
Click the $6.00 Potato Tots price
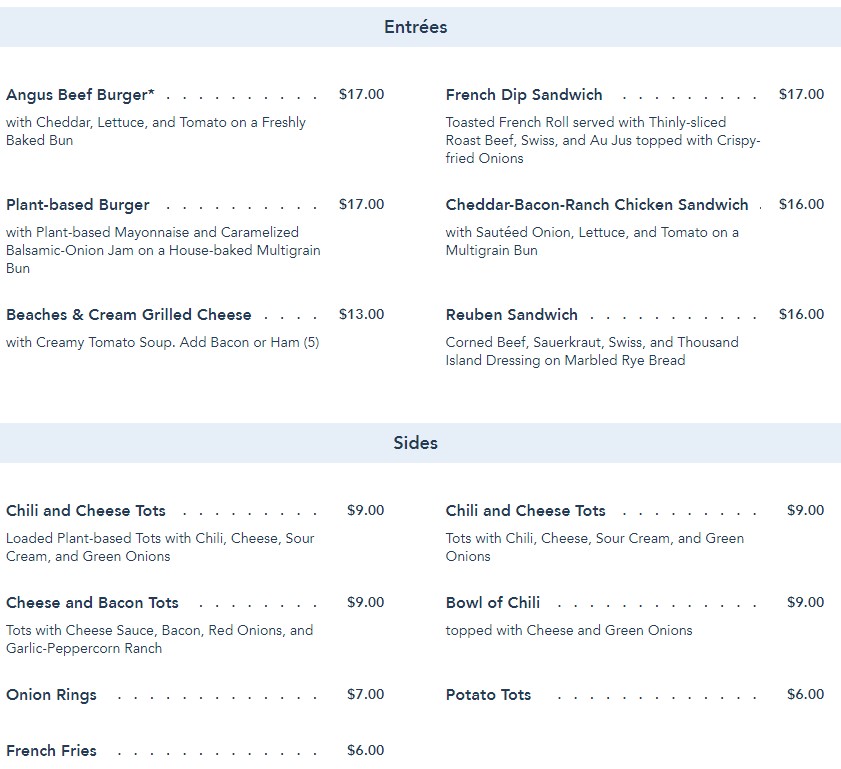tap(805, 694)
